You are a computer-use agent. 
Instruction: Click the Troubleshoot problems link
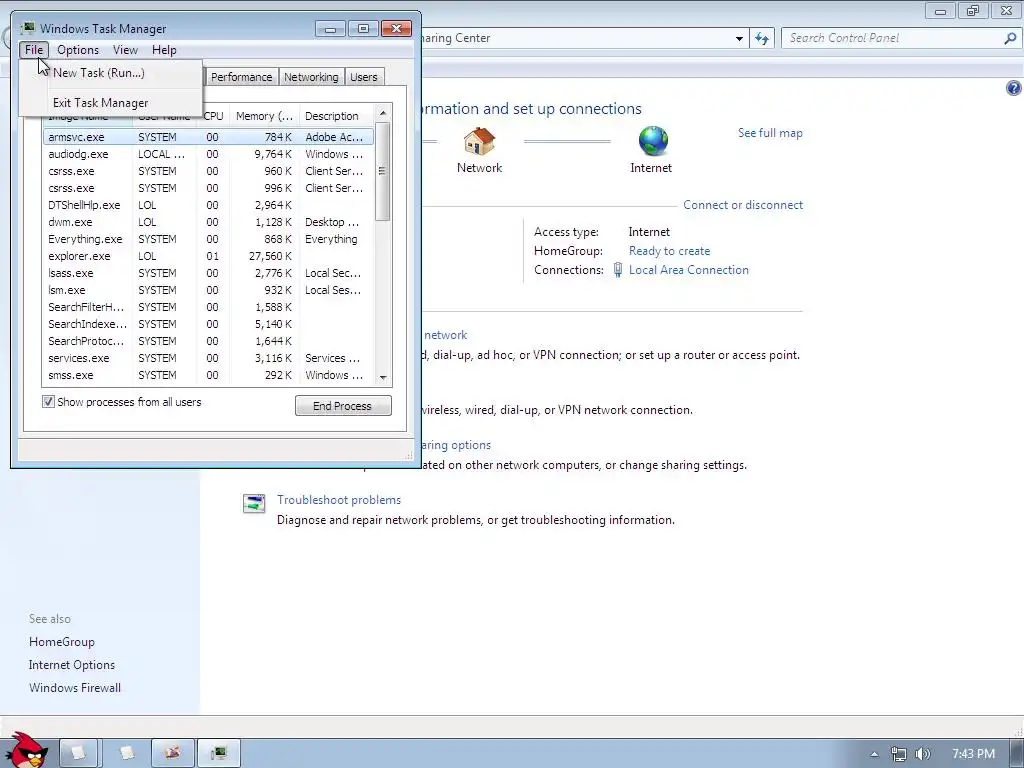click(x=339, y=500)
